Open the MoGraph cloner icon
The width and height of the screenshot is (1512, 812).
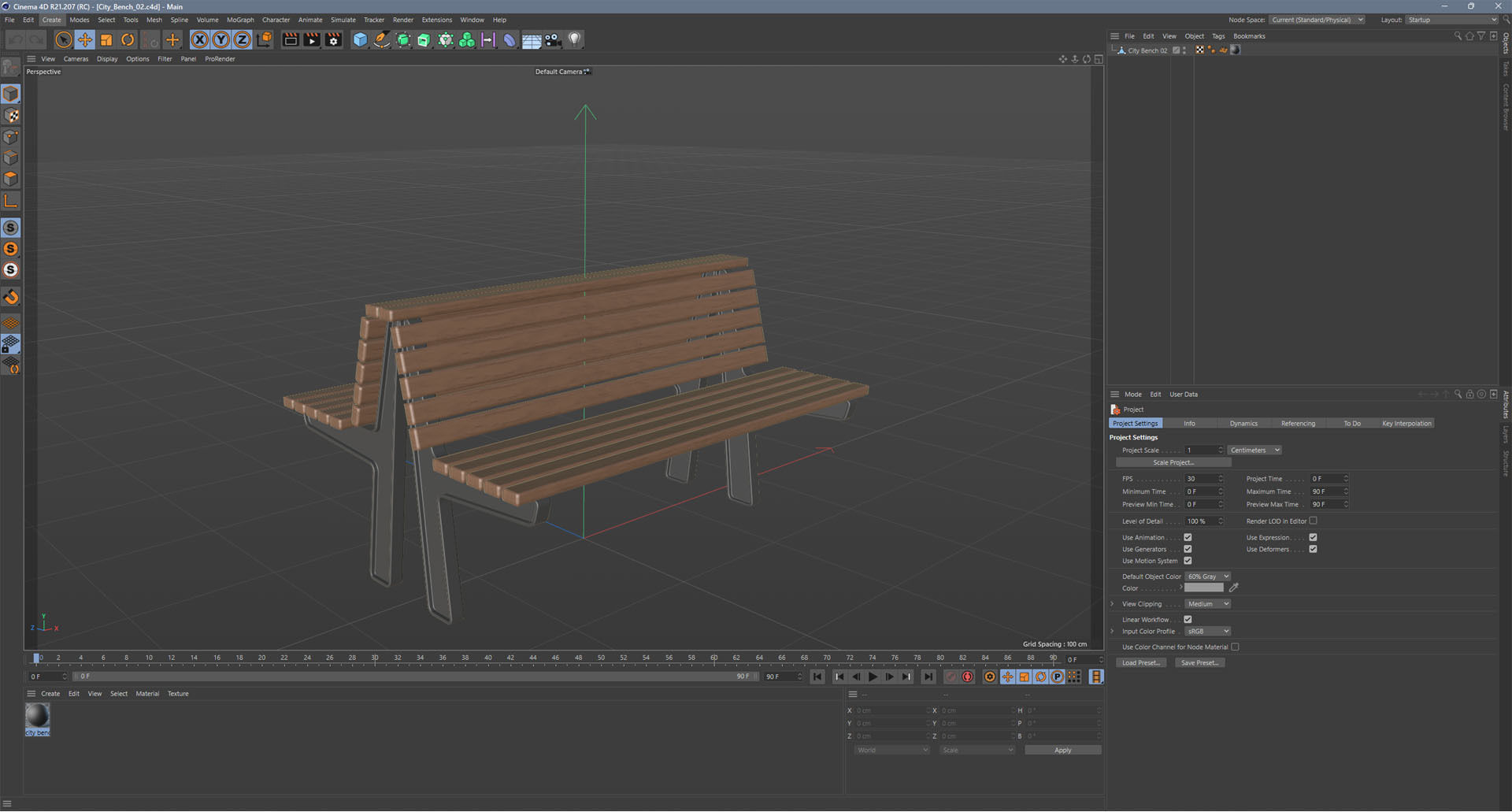[x=467, y=39]
